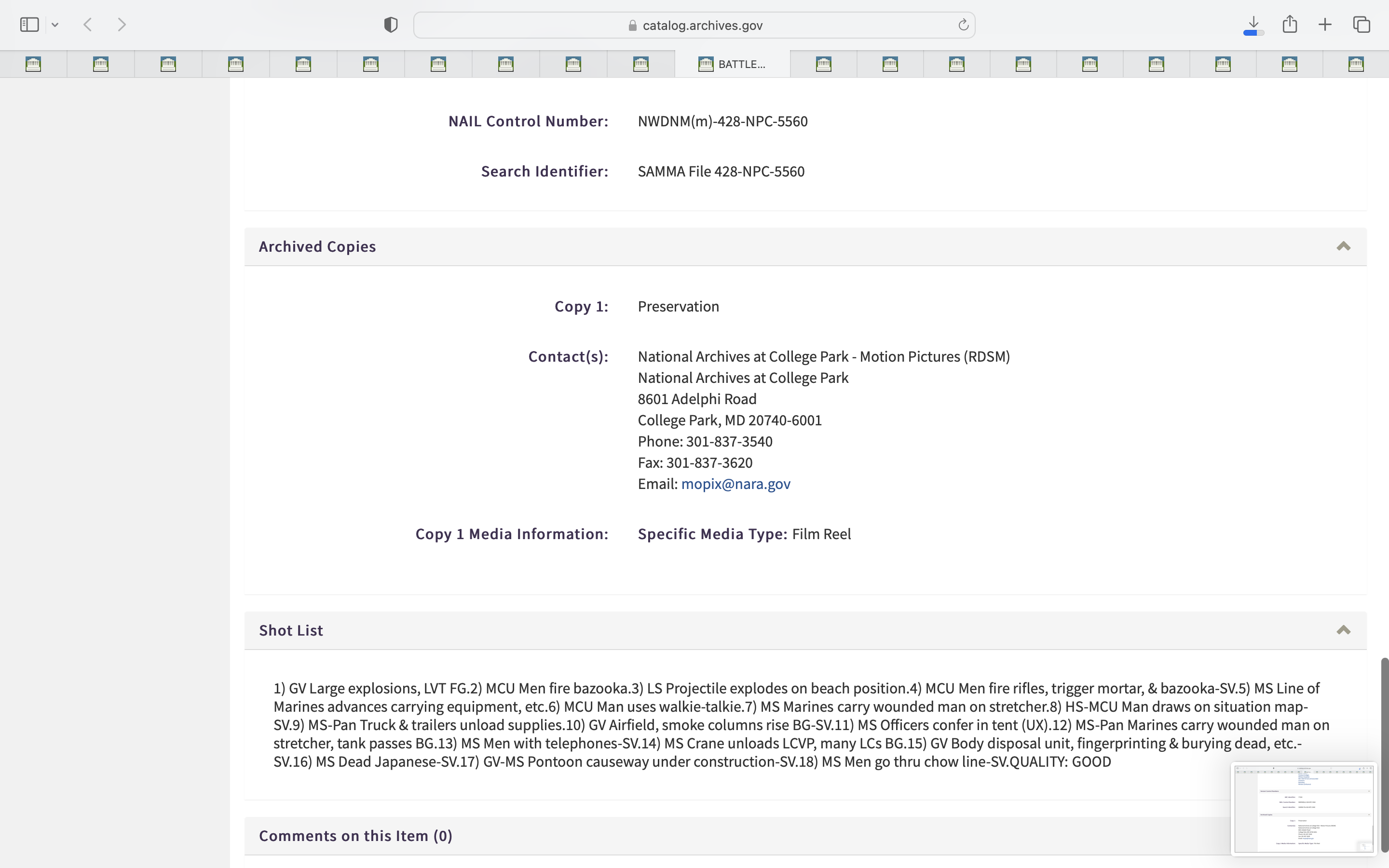The image size is (1389, 868).
Task: Show the tab overview
Action: click(1362, 25)
